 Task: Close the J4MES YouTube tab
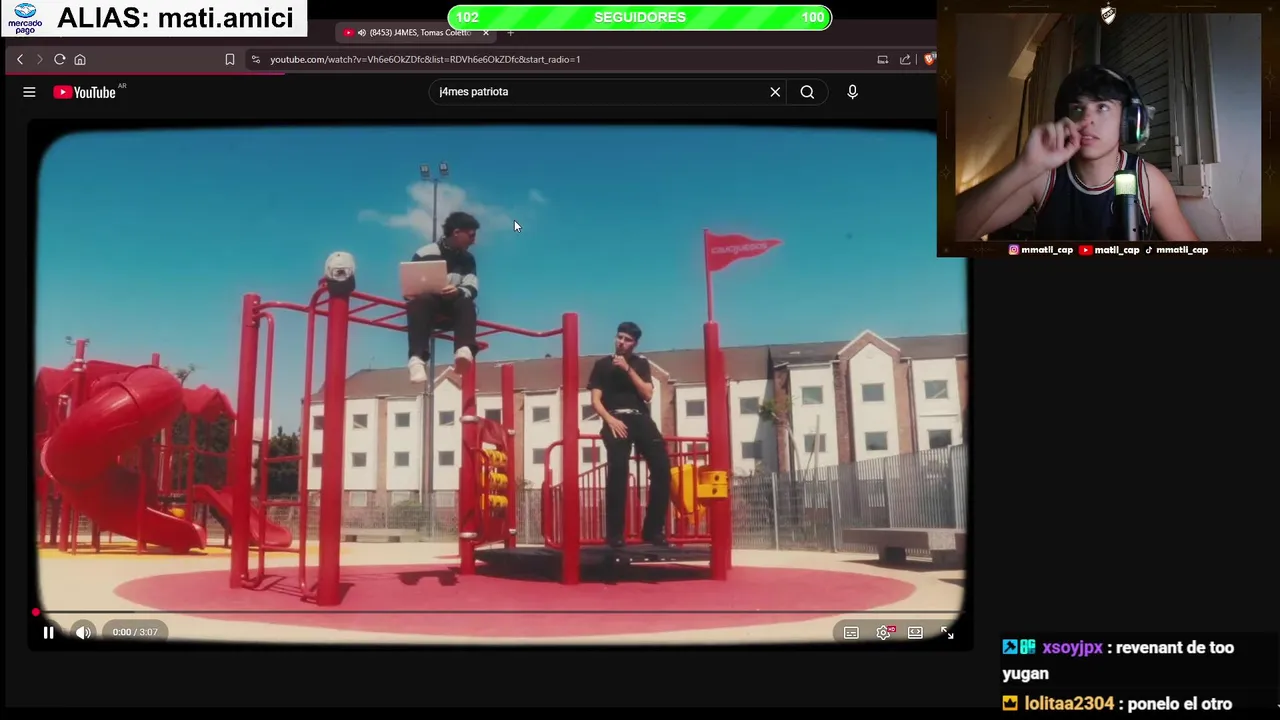tap(486, 33)
